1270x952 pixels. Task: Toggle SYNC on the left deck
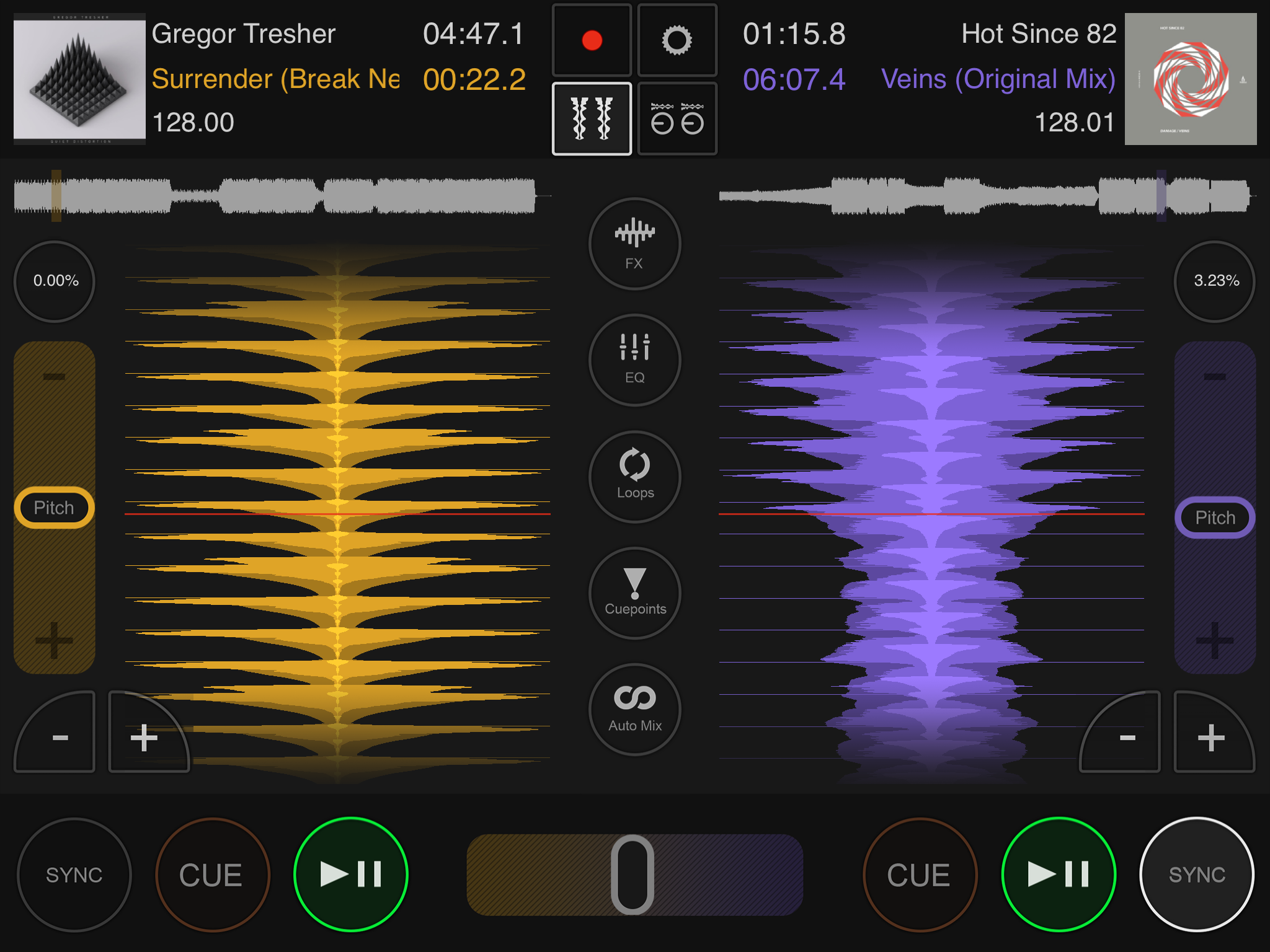click(74, 875)
